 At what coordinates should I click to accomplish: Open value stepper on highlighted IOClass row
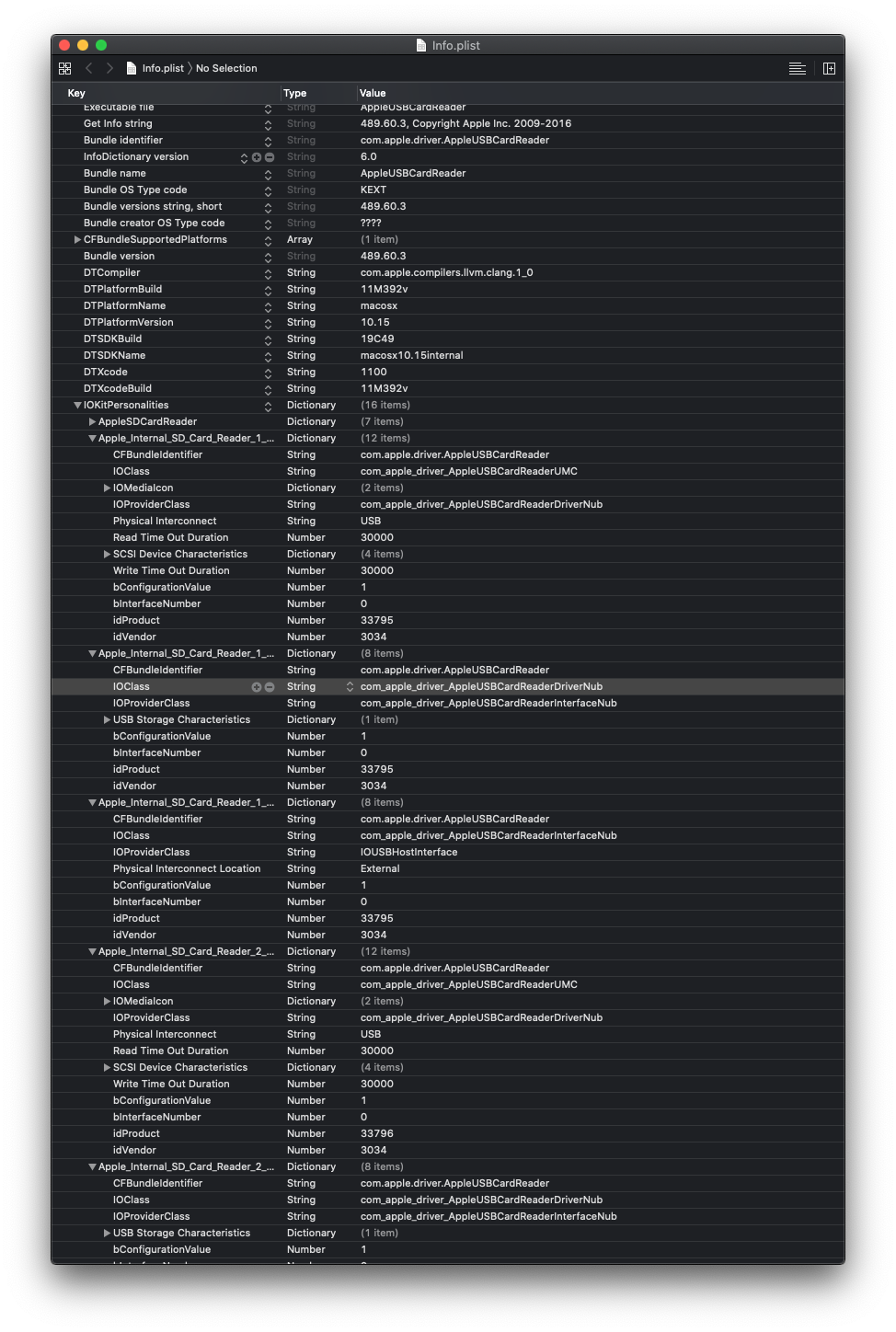click(x=350, y=687)
